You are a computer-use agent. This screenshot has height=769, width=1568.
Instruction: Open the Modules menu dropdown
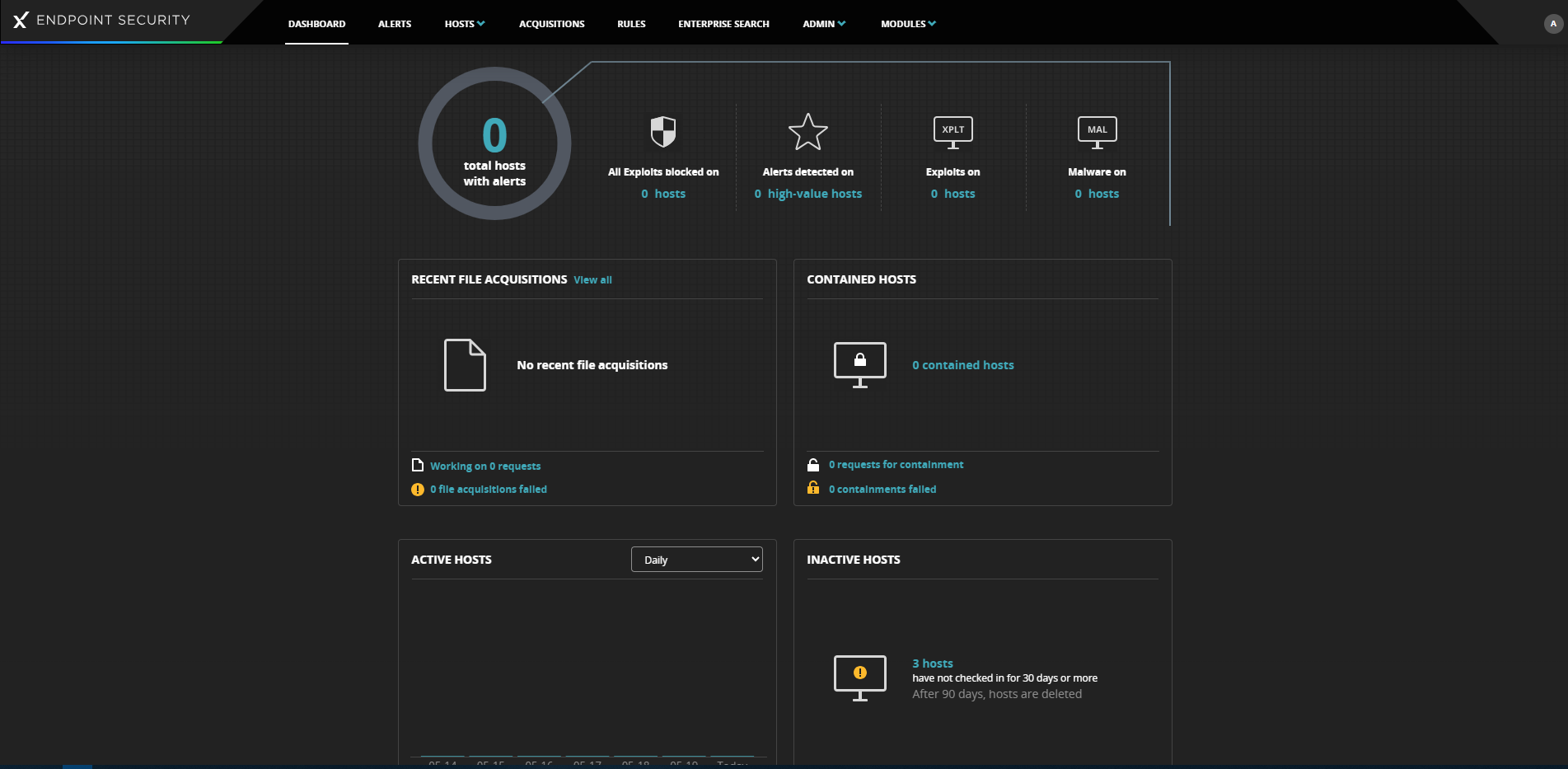click(908, 24)
